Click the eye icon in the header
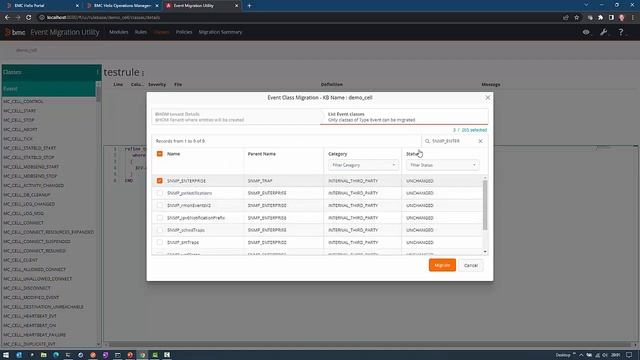Screen dimensions: 640x360 [x=586, y=32]
